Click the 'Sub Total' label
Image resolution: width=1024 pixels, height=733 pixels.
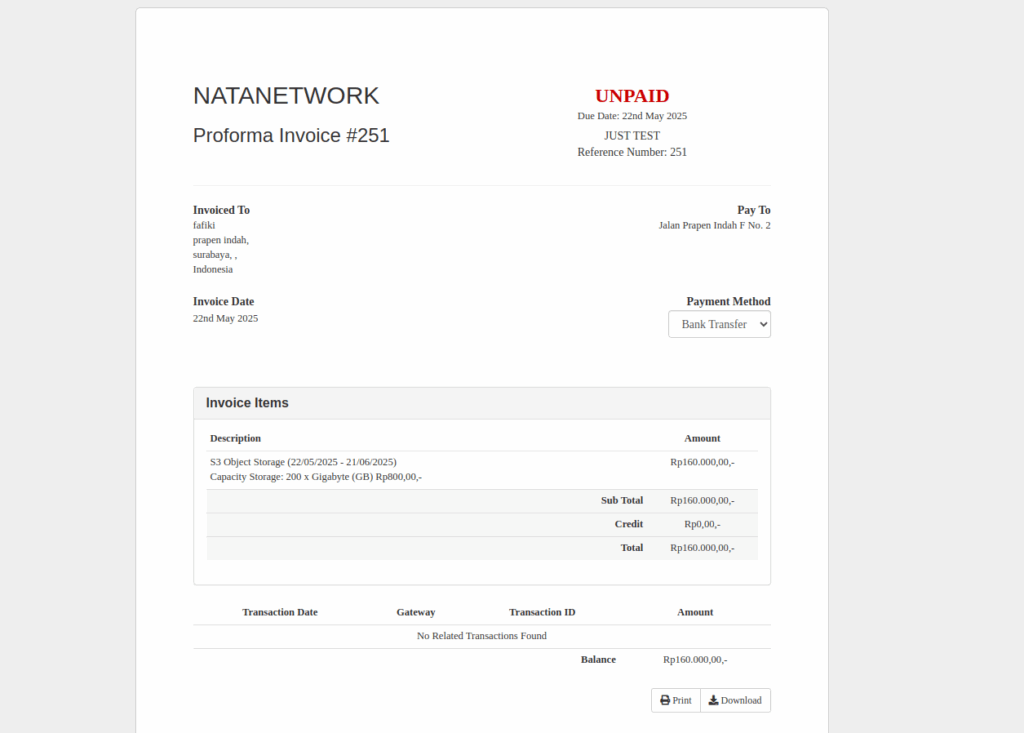622,500
